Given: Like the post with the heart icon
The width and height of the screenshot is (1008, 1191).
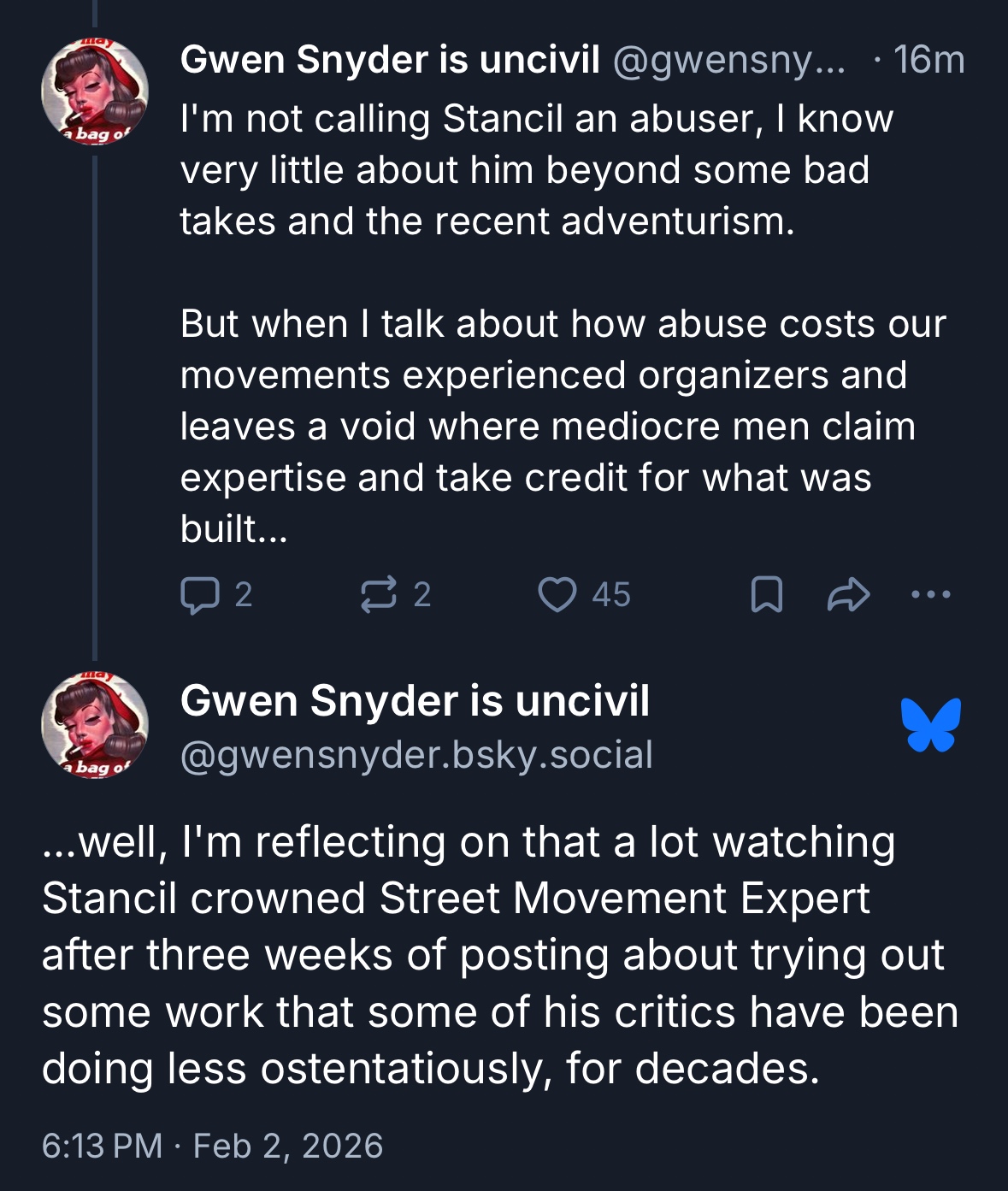Looking at the screenshot, I should click(557, 595).
